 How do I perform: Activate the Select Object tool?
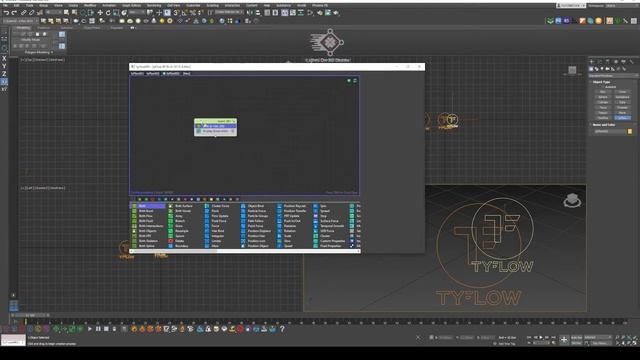[66, 13]
